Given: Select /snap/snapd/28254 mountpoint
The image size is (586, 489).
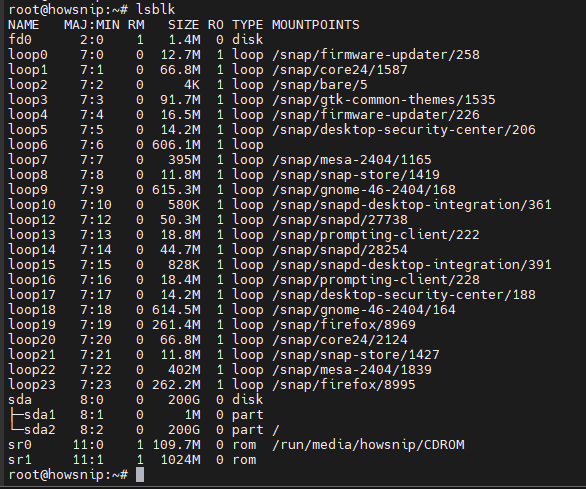Looking at the screenshot, I should pyautogui.click(x=339, y=250).
